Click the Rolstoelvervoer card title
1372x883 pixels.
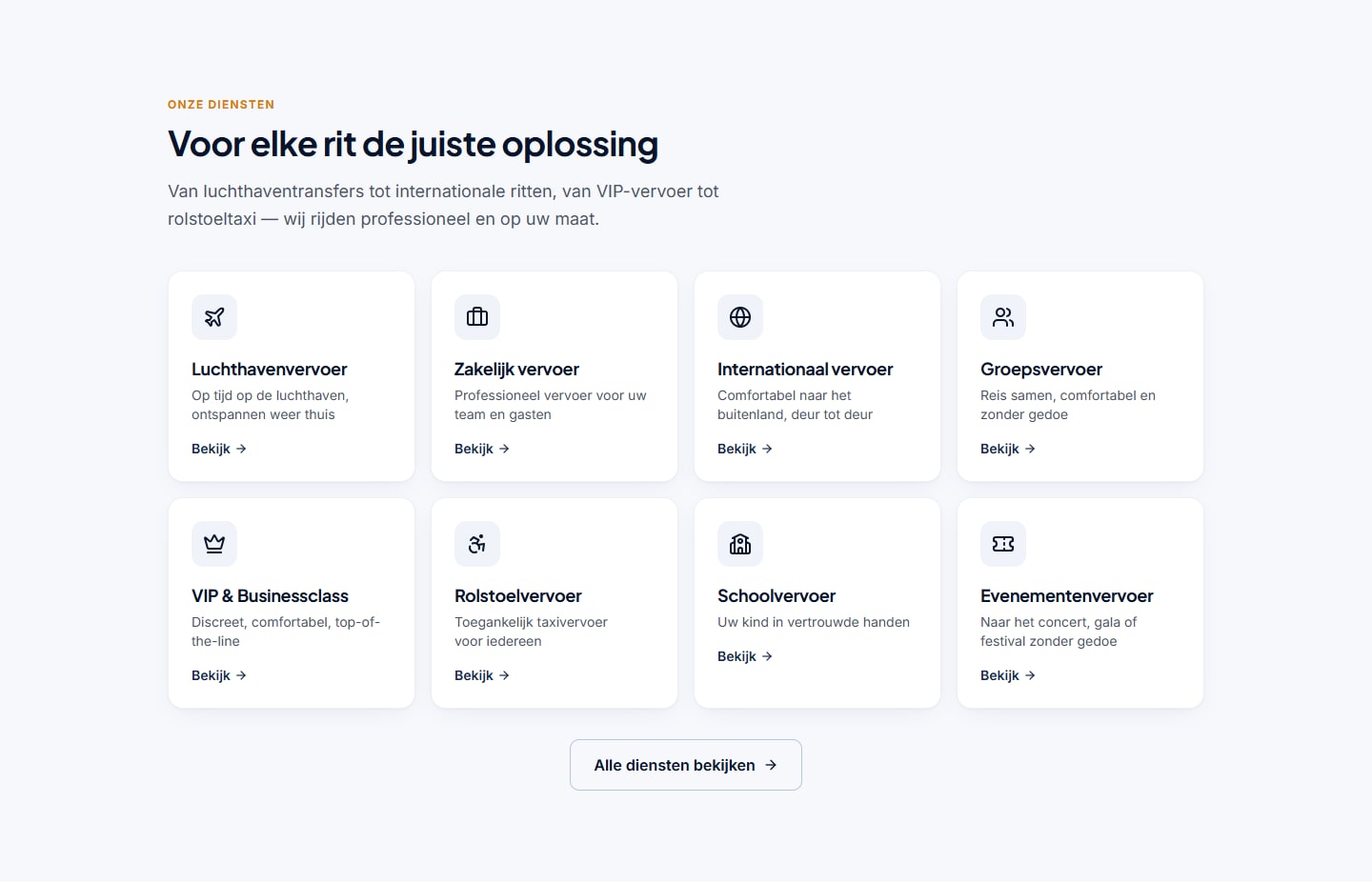518,596
